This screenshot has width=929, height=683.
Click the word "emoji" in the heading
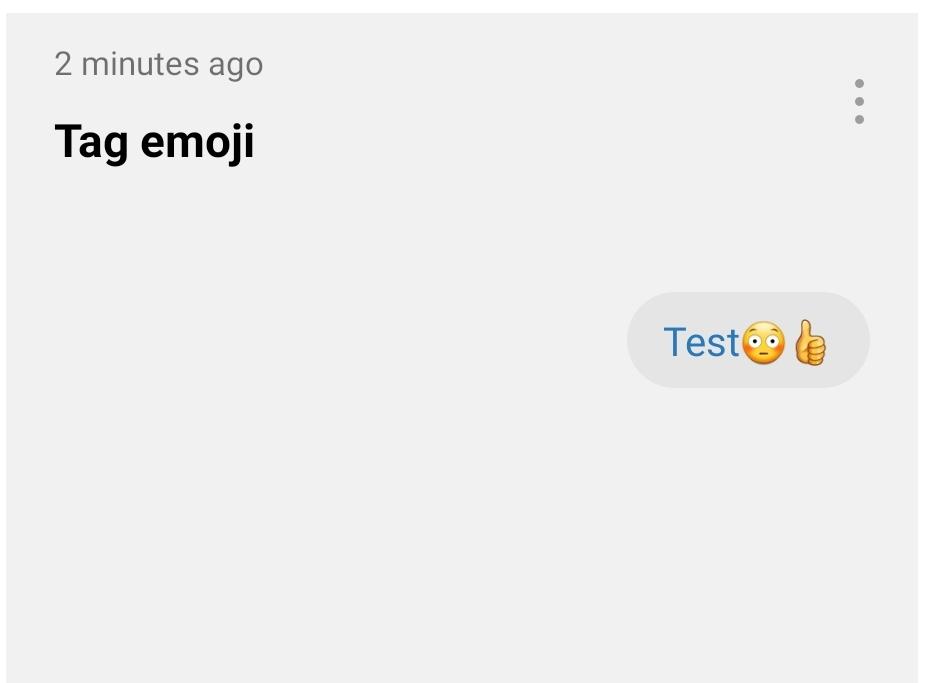(197, 141)
